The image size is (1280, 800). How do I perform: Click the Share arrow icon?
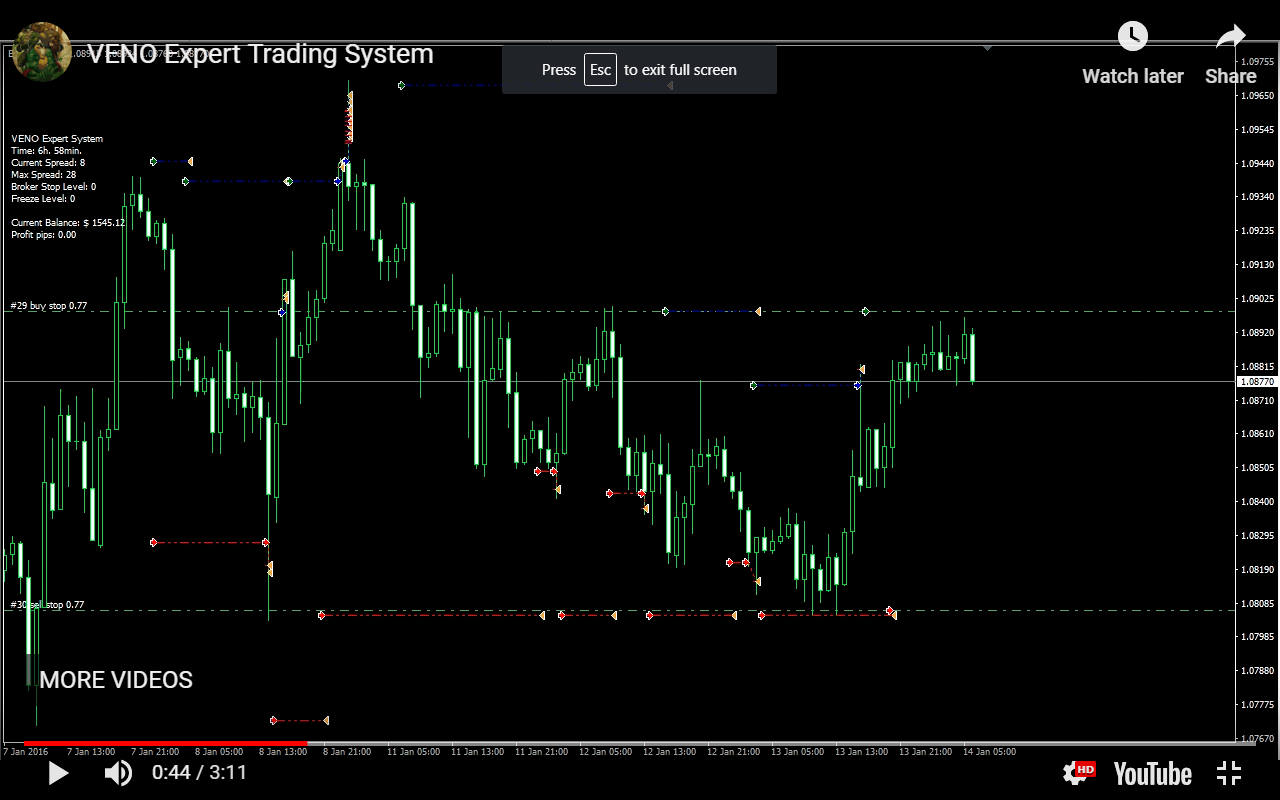point(1230,37)
